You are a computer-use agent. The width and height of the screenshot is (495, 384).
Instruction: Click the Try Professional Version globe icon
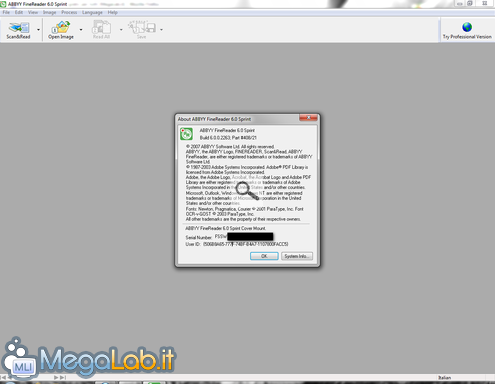(x=467, y=27)
